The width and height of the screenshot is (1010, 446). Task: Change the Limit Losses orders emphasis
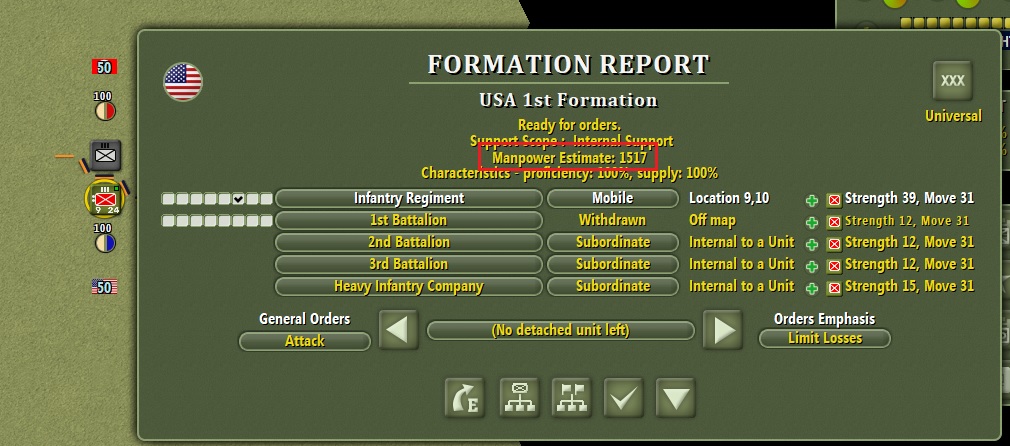pos(824,338)
